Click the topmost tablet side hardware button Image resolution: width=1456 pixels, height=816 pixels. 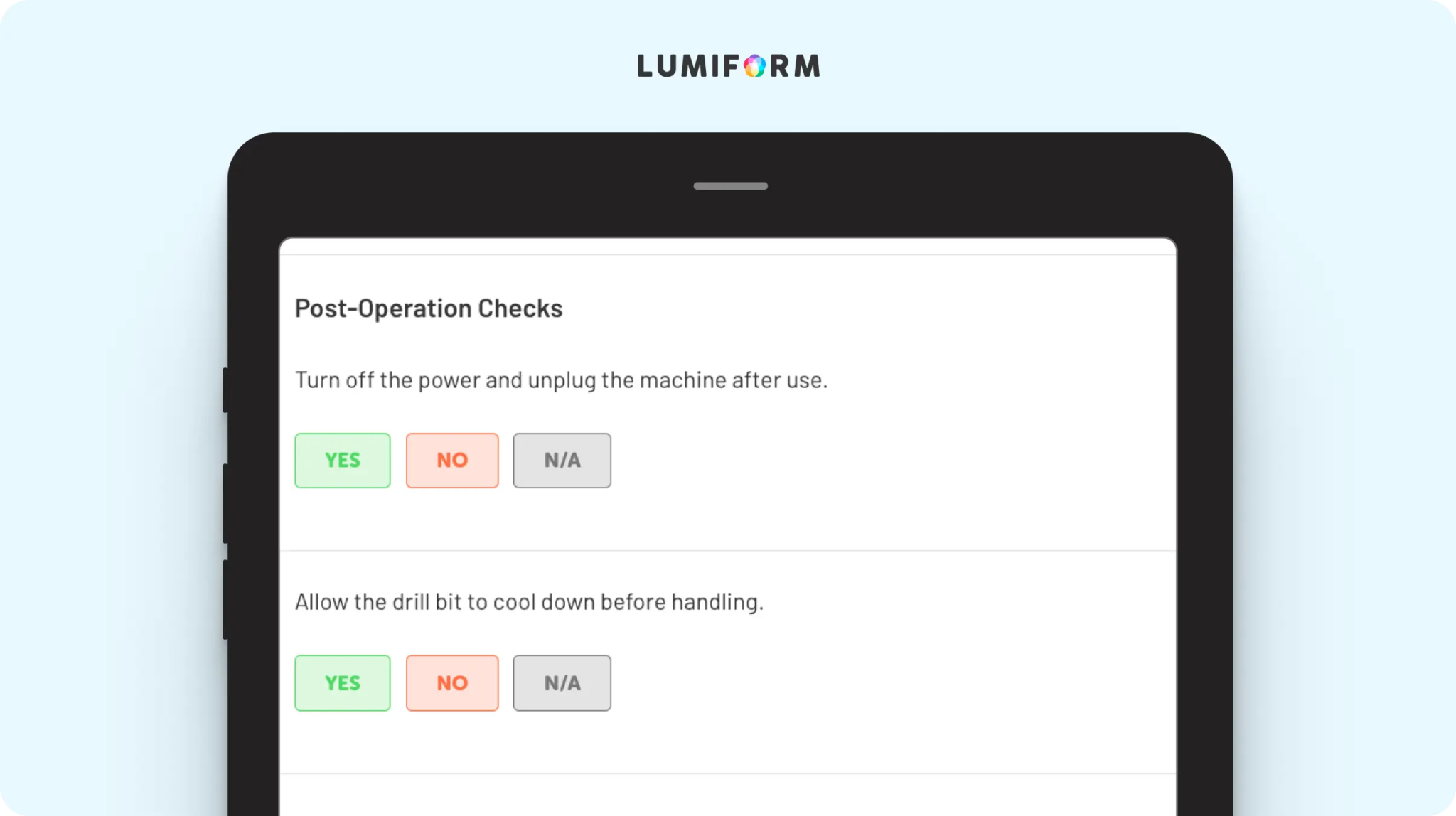pyautogui.click(x=225, y=390)
